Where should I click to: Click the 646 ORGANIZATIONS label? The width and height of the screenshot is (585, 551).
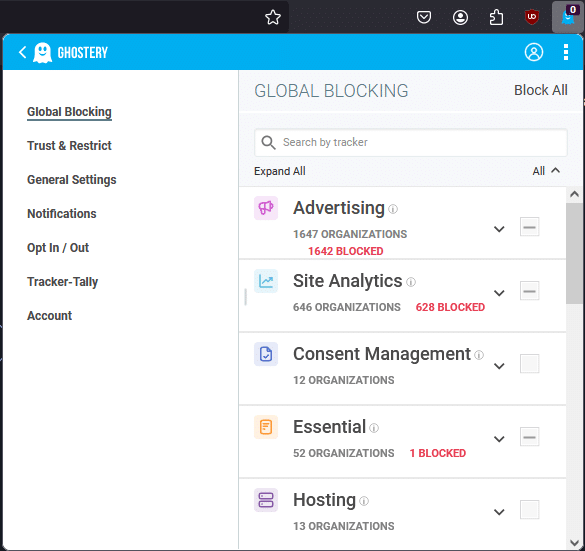click(x=347, y=307)
